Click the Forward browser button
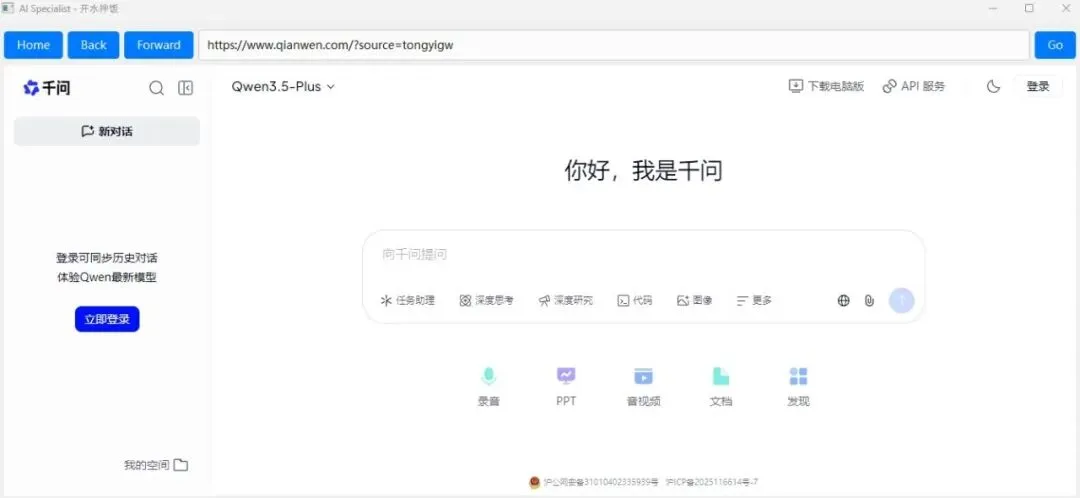Viewport: 1080px width, 498px height. [x=158, y=45]
